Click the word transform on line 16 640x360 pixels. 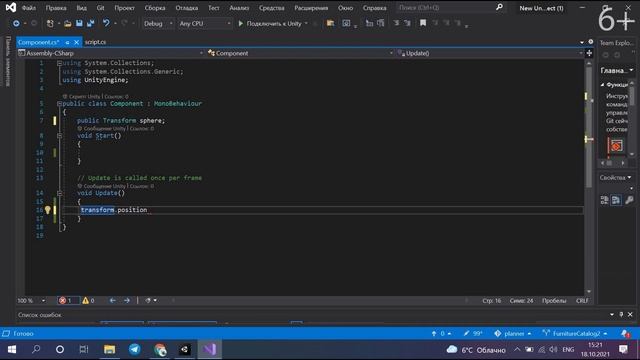point(97,210)
